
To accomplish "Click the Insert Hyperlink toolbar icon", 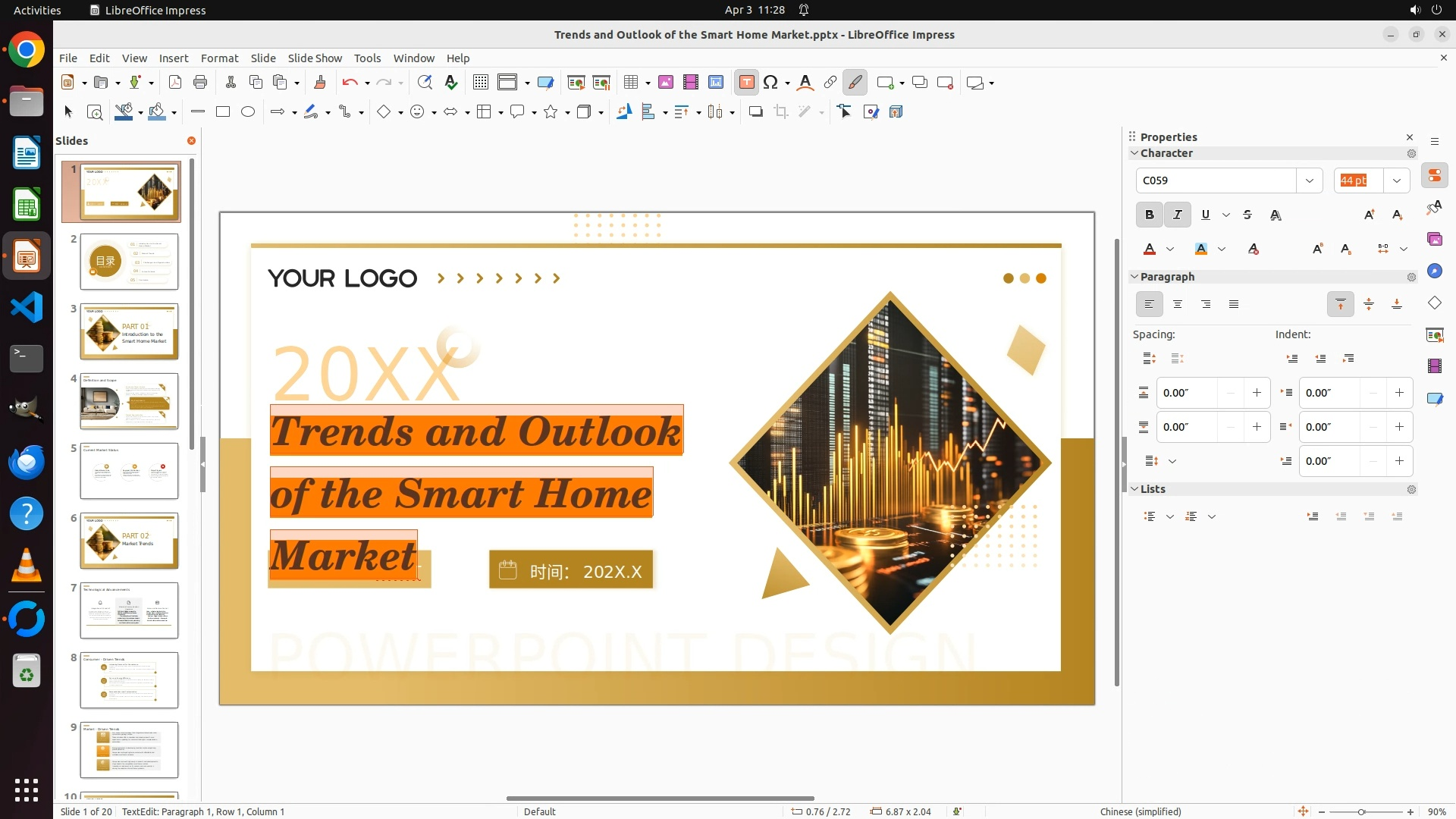I will coord(830,83).
